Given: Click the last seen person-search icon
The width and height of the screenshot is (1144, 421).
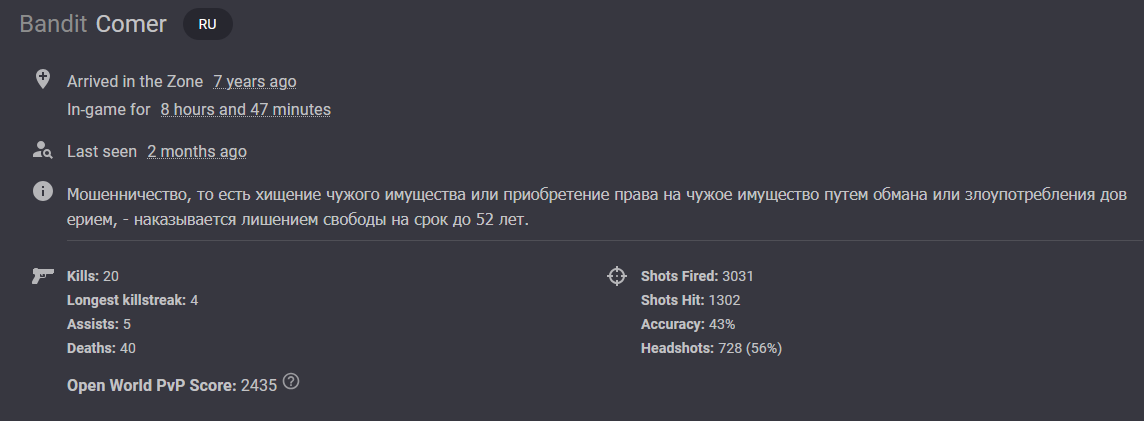Looking at the screenshot, I should point(42,150).
